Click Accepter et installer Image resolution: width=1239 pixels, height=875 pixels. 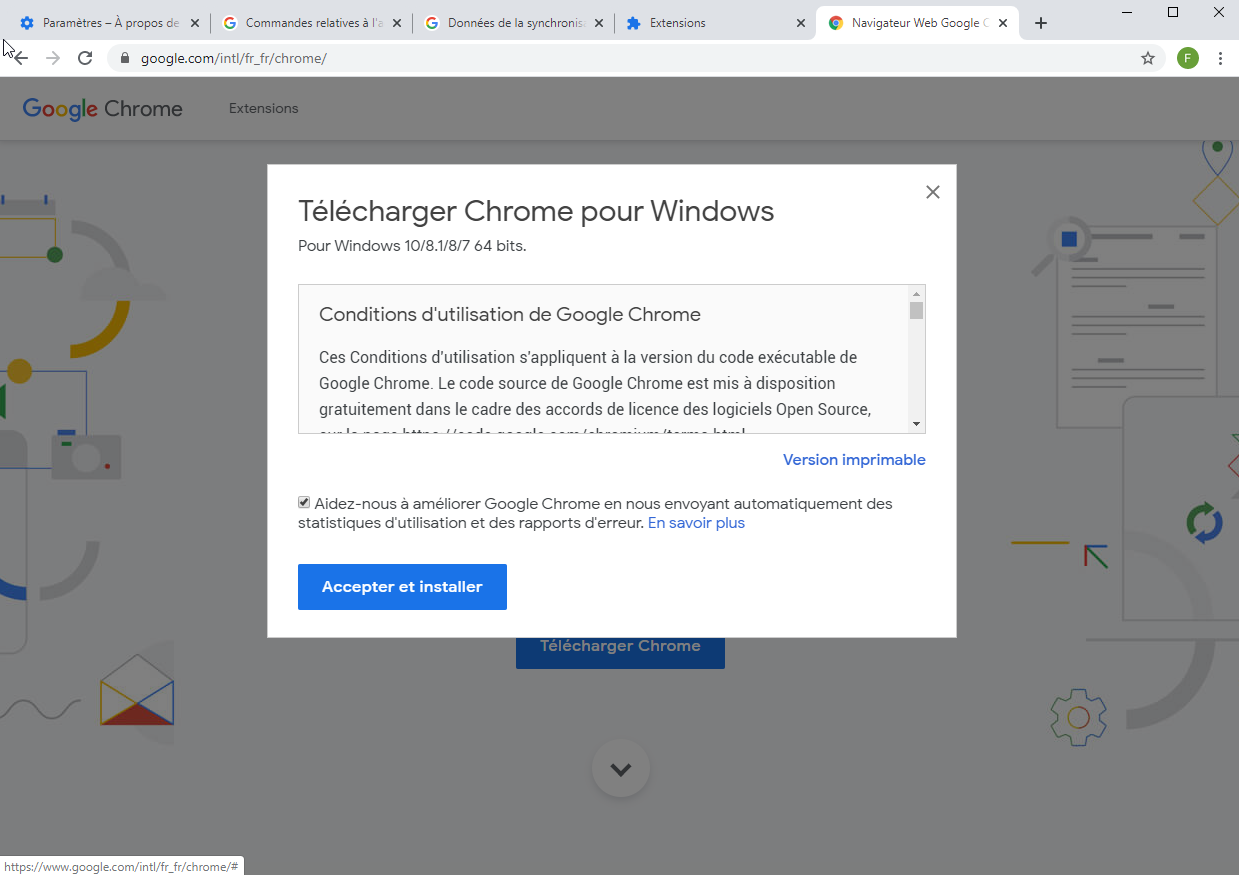point(402,587)
